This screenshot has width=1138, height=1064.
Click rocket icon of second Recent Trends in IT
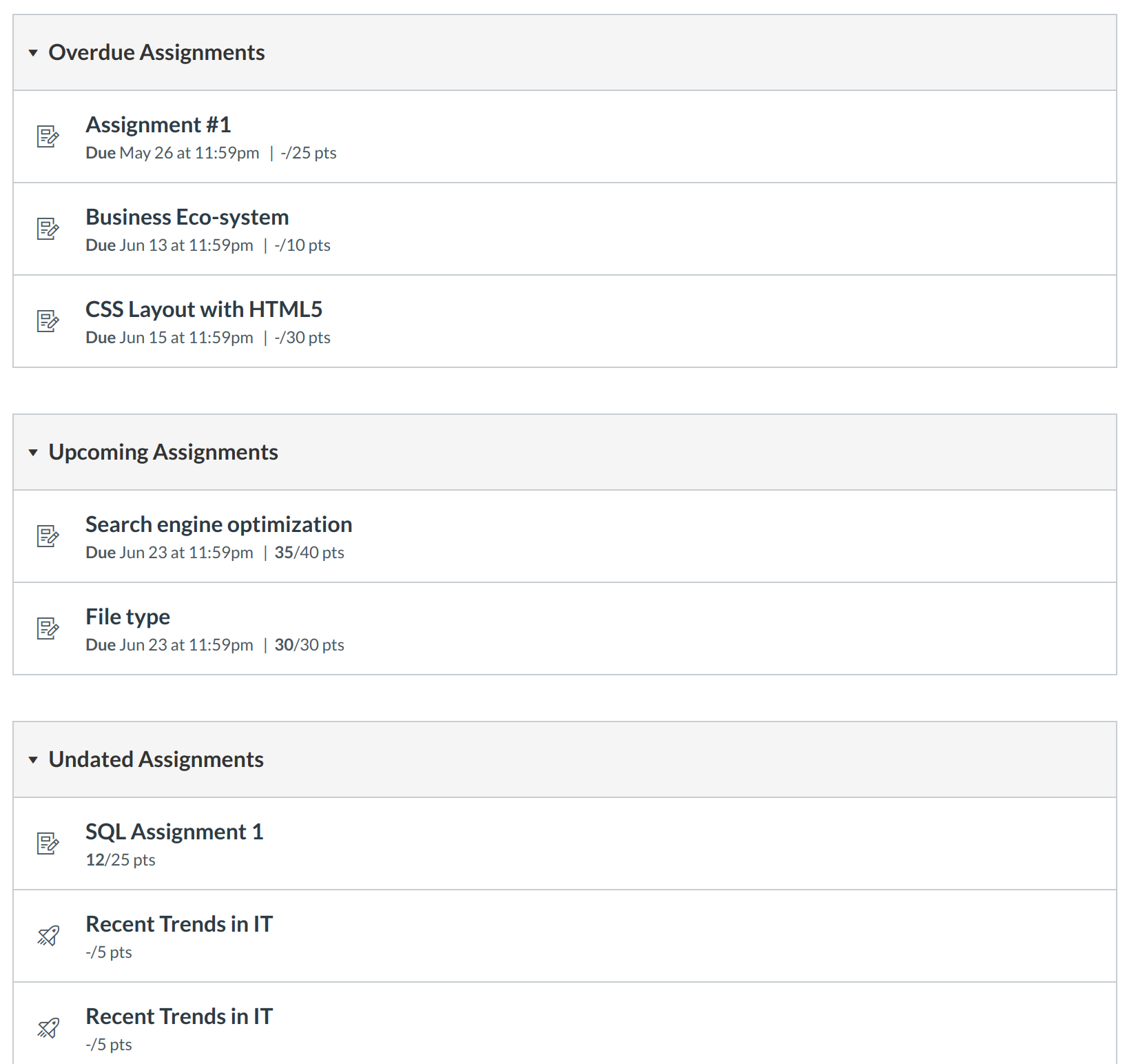(48, 1028)
